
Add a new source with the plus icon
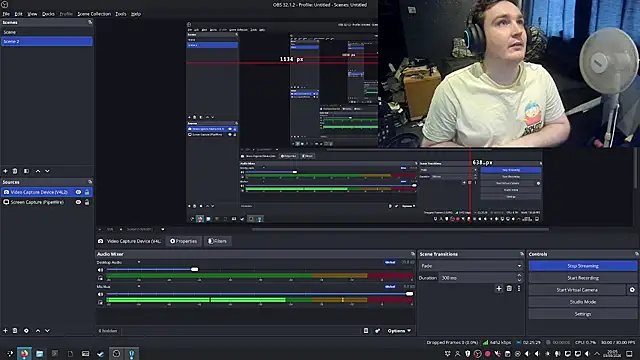click(5, 331)
